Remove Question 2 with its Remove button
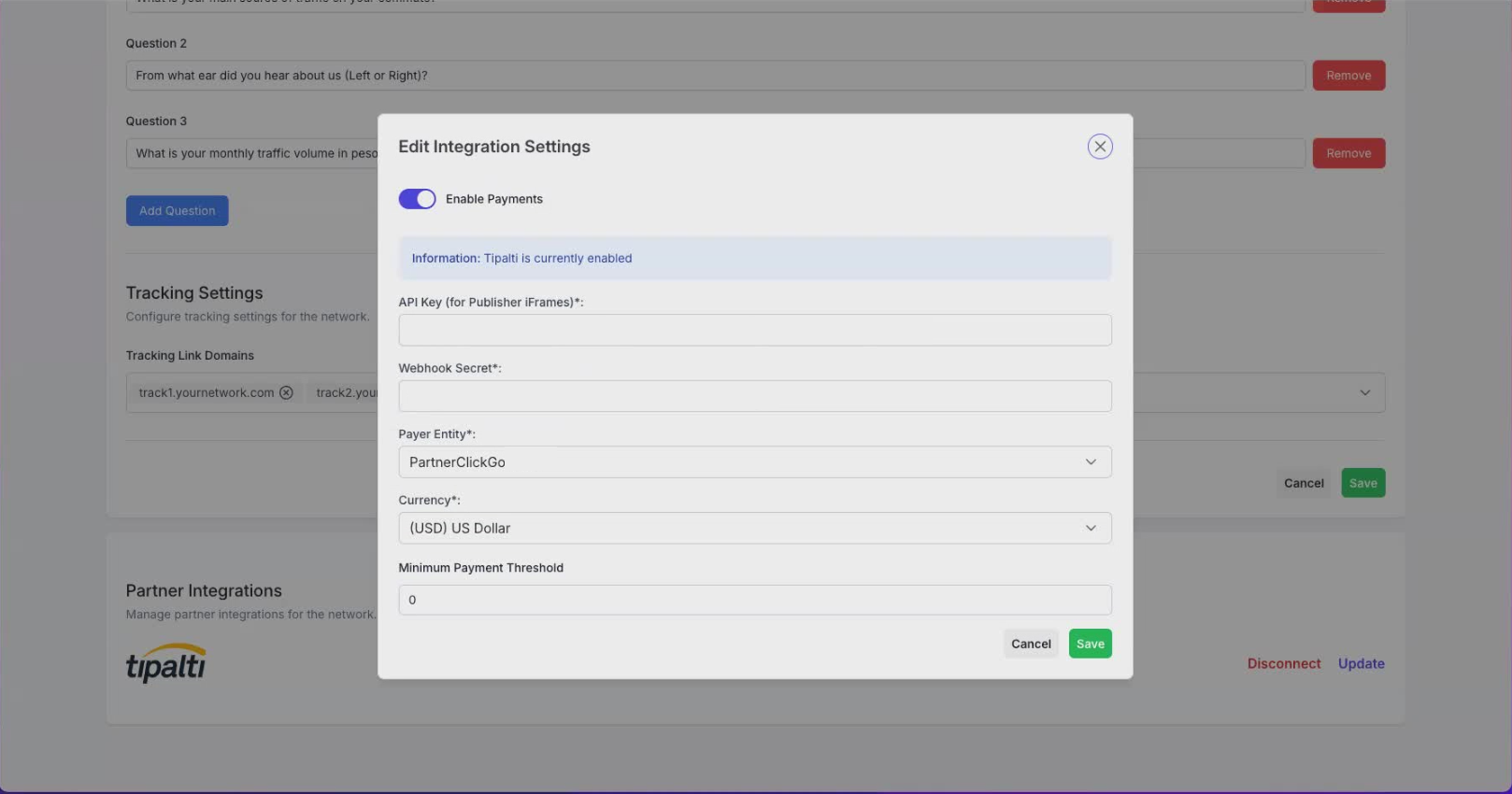 tap(1348, 76)
